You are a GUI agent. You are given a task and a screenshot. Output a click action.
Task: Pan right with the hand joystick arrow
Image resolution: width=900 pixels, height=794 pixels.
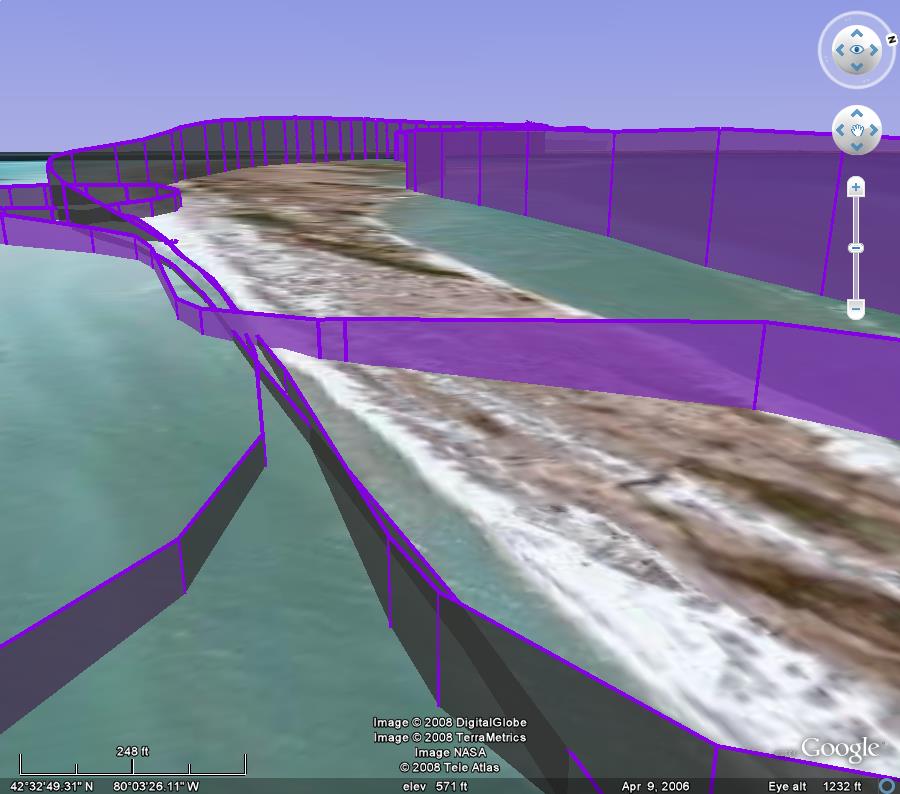(x=873, y=131)
